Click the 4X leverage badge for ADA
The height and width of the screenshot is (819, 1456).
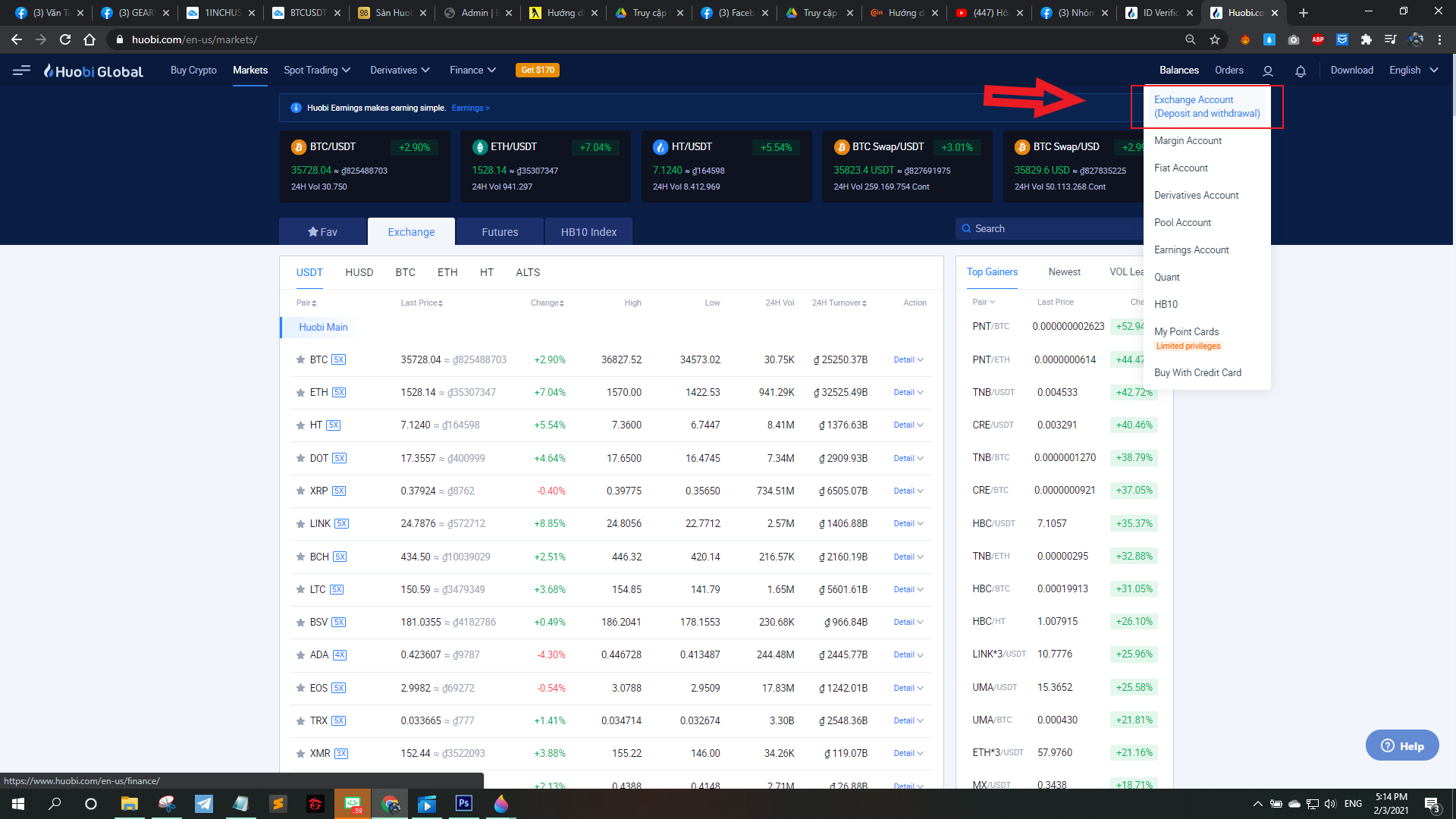339,655
